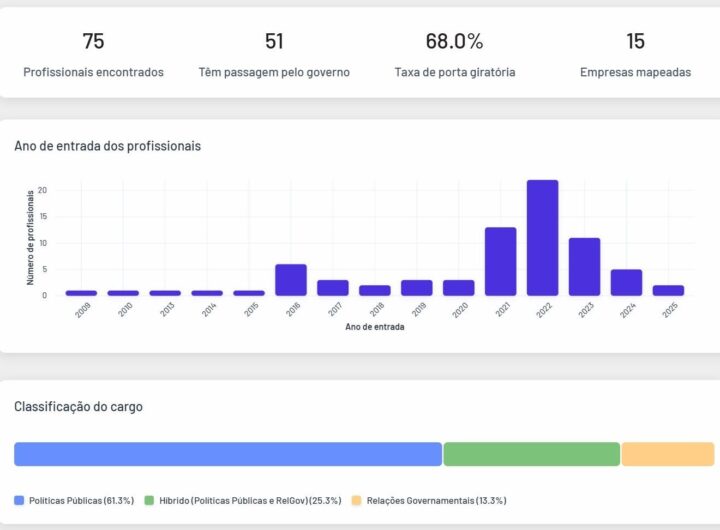This screenshot has width=720, height=530.
Task: Select the 2025 bar in the chart
Action: (668, 290)
